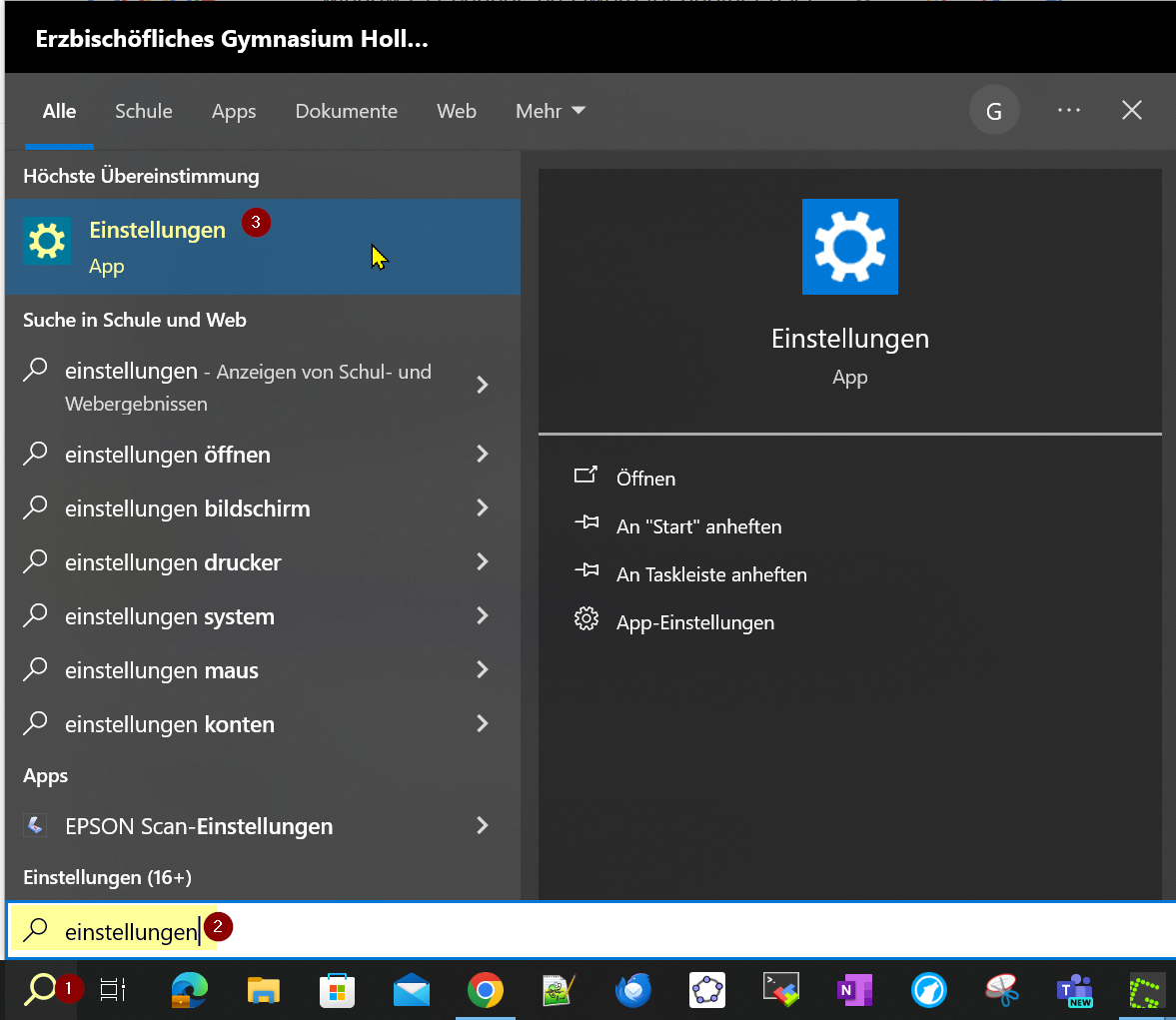Image resolution: width=1176 pixels, height=1020 pixels.
Task: Expand the 'einstellungen maus' suggestion arrow
Action: [483, 670]
